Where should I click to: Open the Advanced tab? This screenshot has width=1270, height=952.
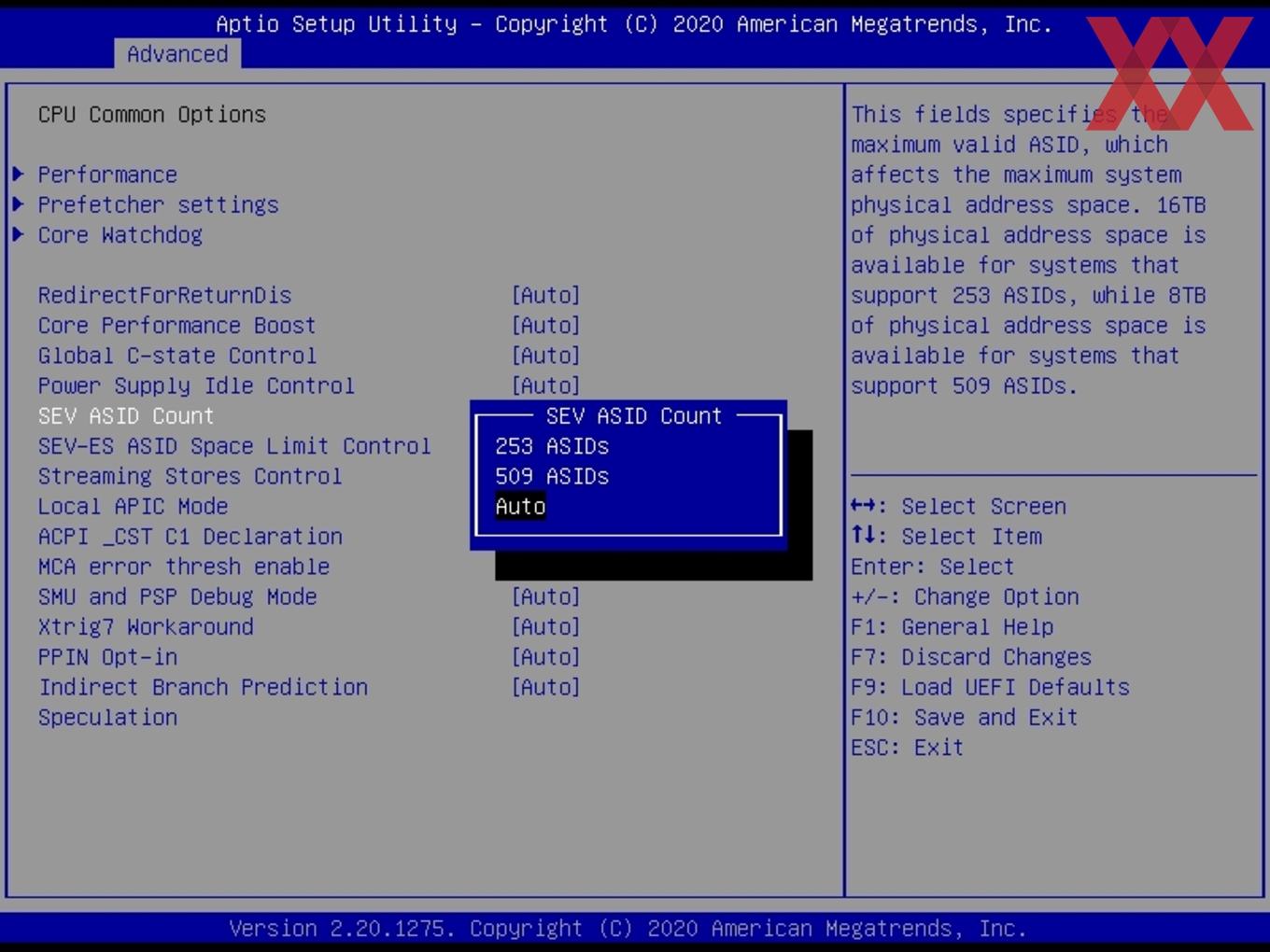(177, 54)
